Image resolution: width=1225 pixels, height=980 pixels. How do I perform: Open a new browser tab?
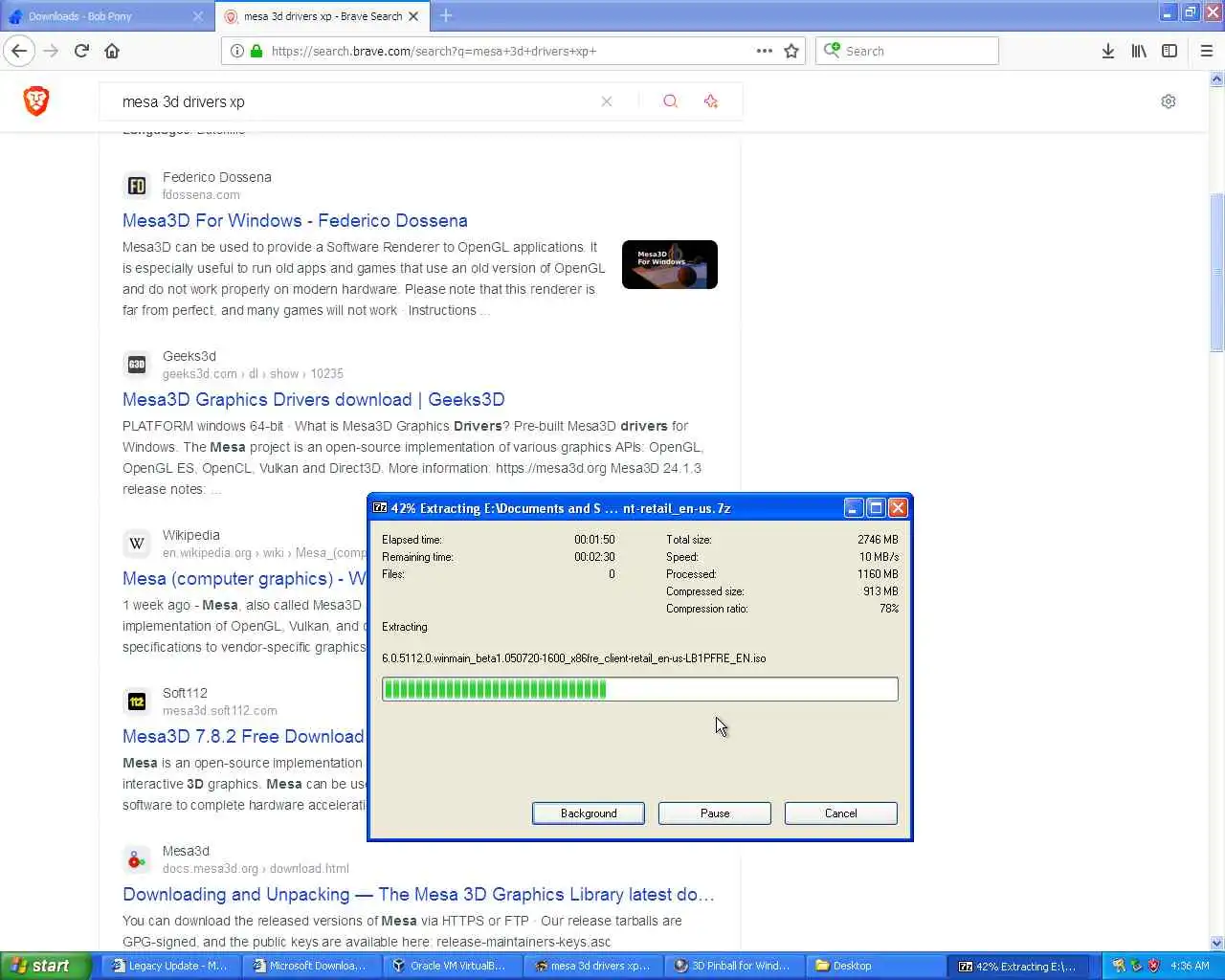point(446,15)
